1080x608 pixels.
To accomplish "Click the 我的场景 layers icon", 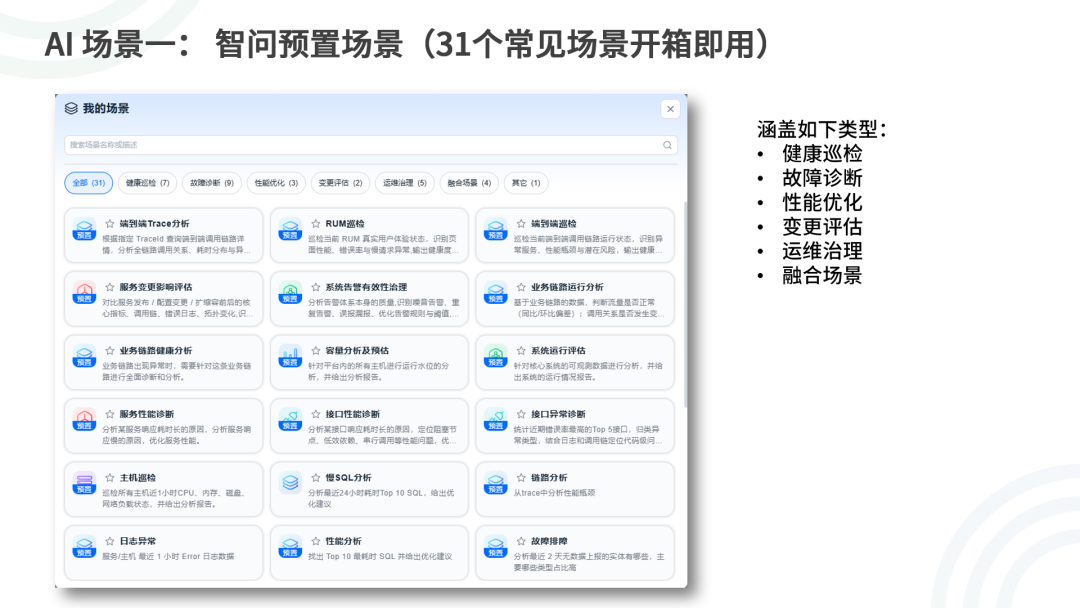I will point(71,108).
